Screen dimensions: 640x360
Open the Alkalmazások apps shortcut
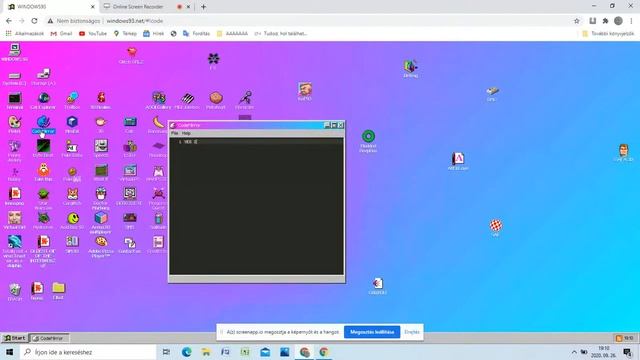pos(24,33)
